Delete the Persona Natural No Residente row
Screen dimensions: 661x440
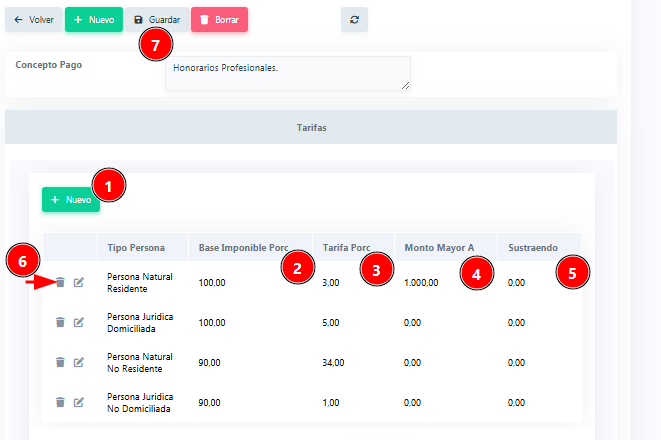click(60, 362)
